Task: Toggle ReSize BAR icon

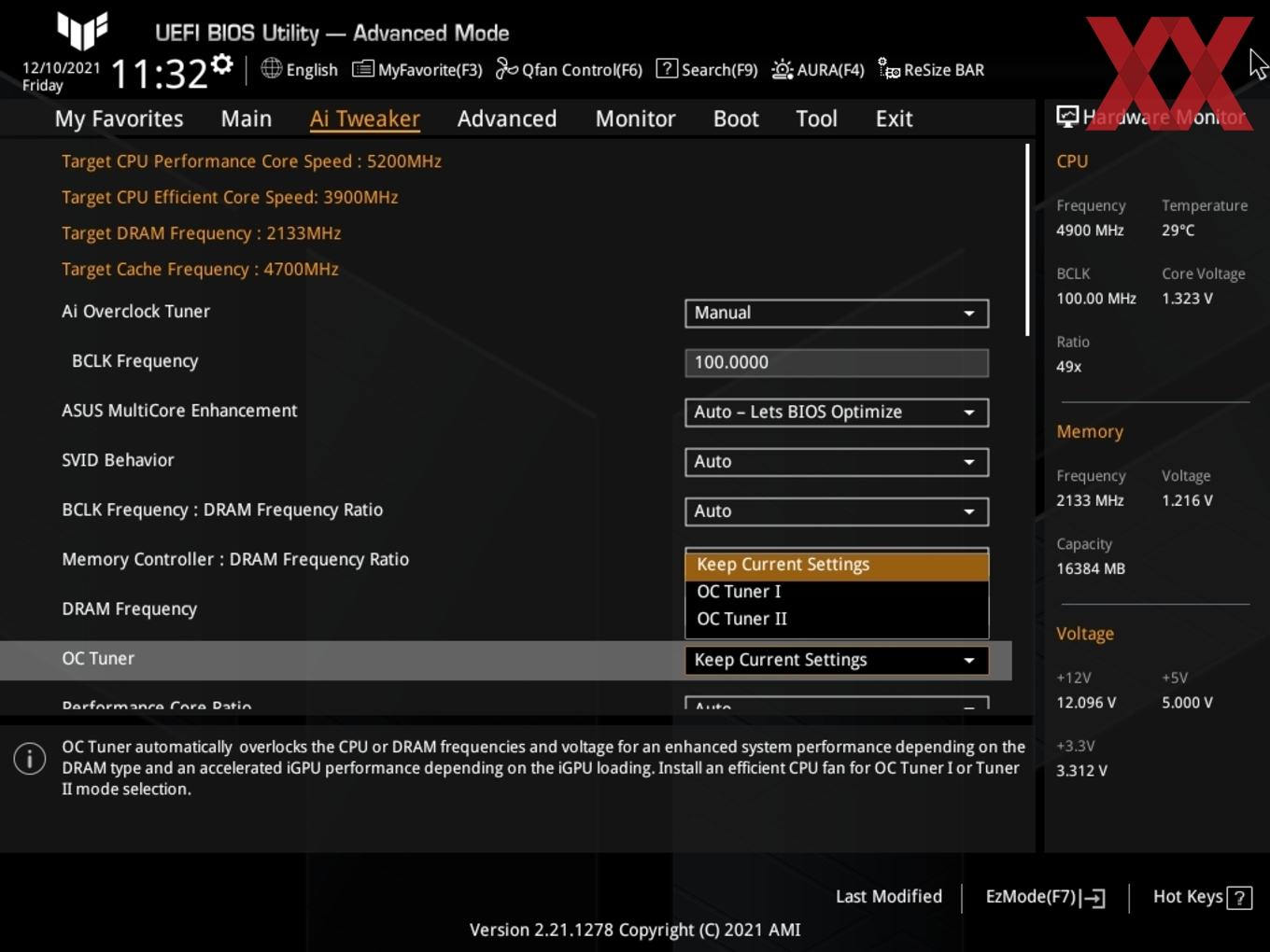Action: [x=889, y=69]
